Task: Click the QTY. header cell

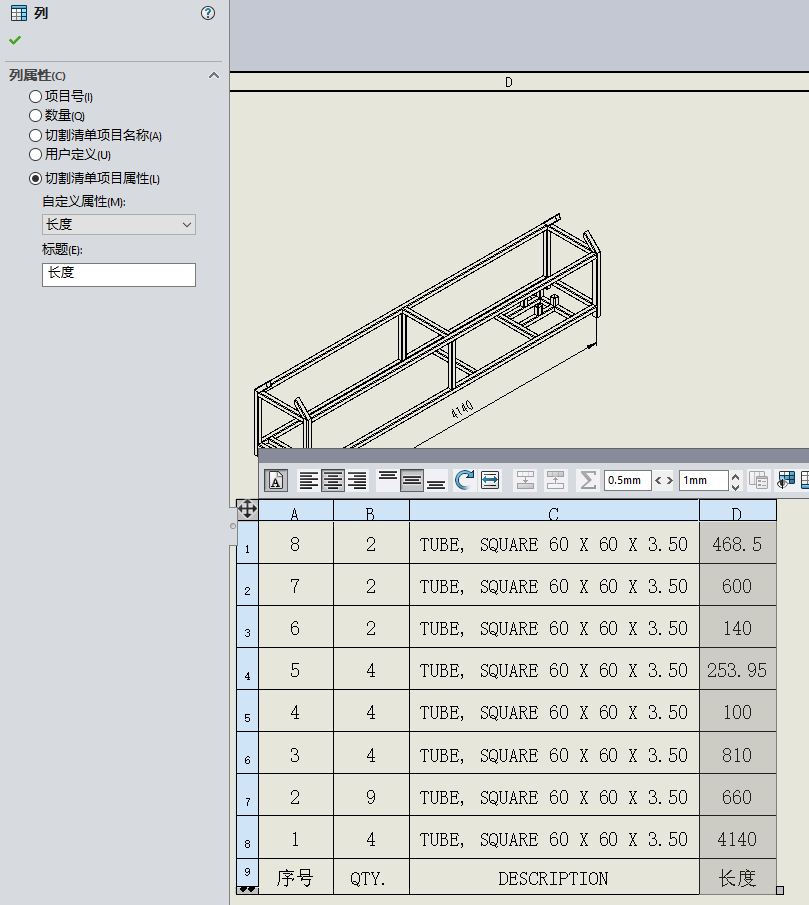Action: click(x=371, y=877)
